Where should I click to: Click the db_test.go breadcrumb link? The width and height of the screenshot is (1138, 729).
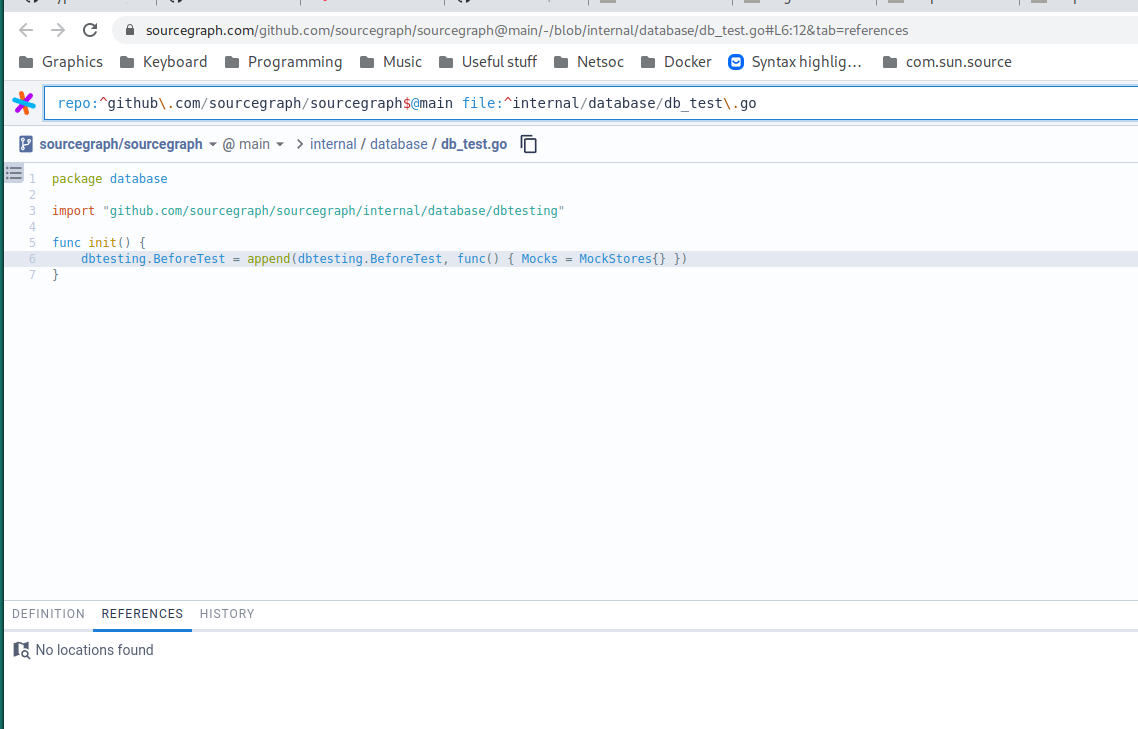474,144
